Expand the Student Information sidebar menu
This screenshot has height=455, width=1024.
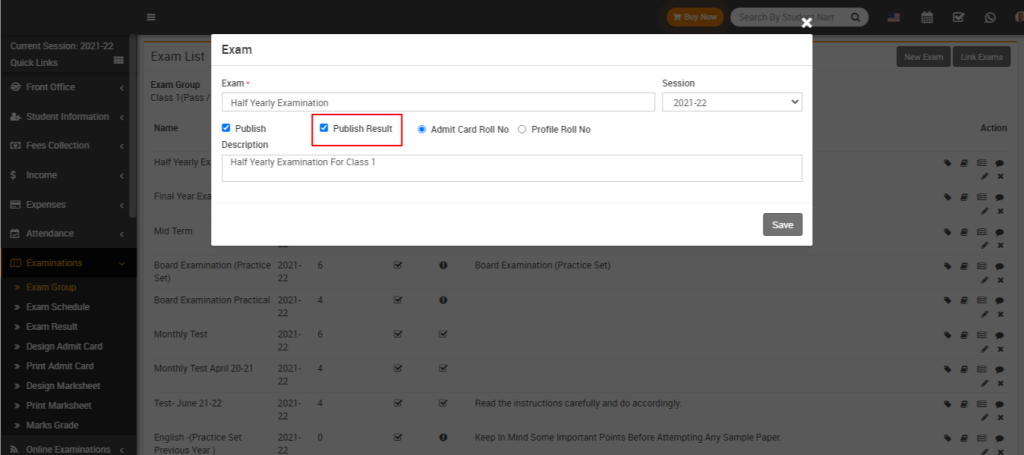(x=67, y=117)
